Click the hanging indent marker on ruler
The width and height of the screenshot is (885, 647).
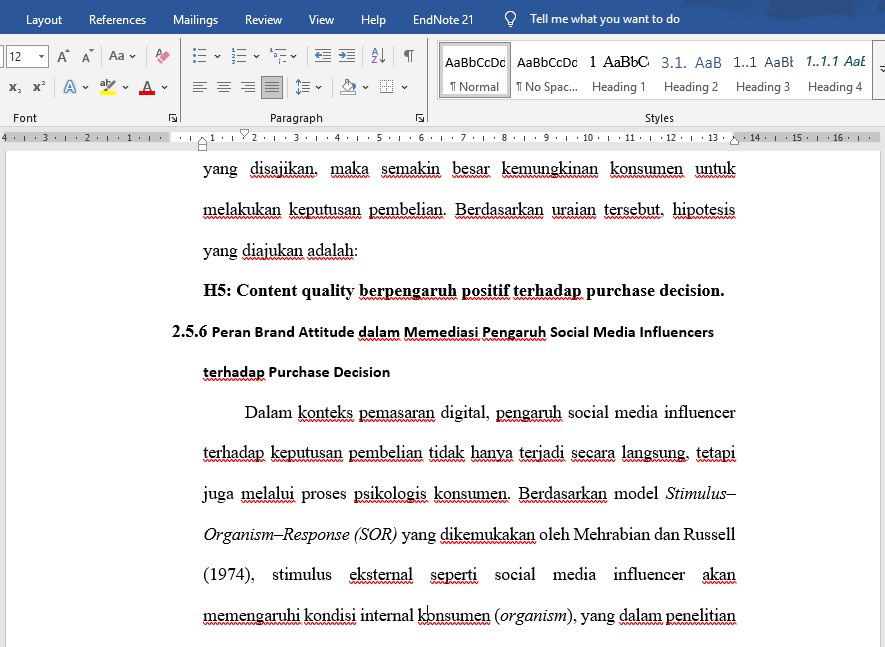click(x=203, y=143)
